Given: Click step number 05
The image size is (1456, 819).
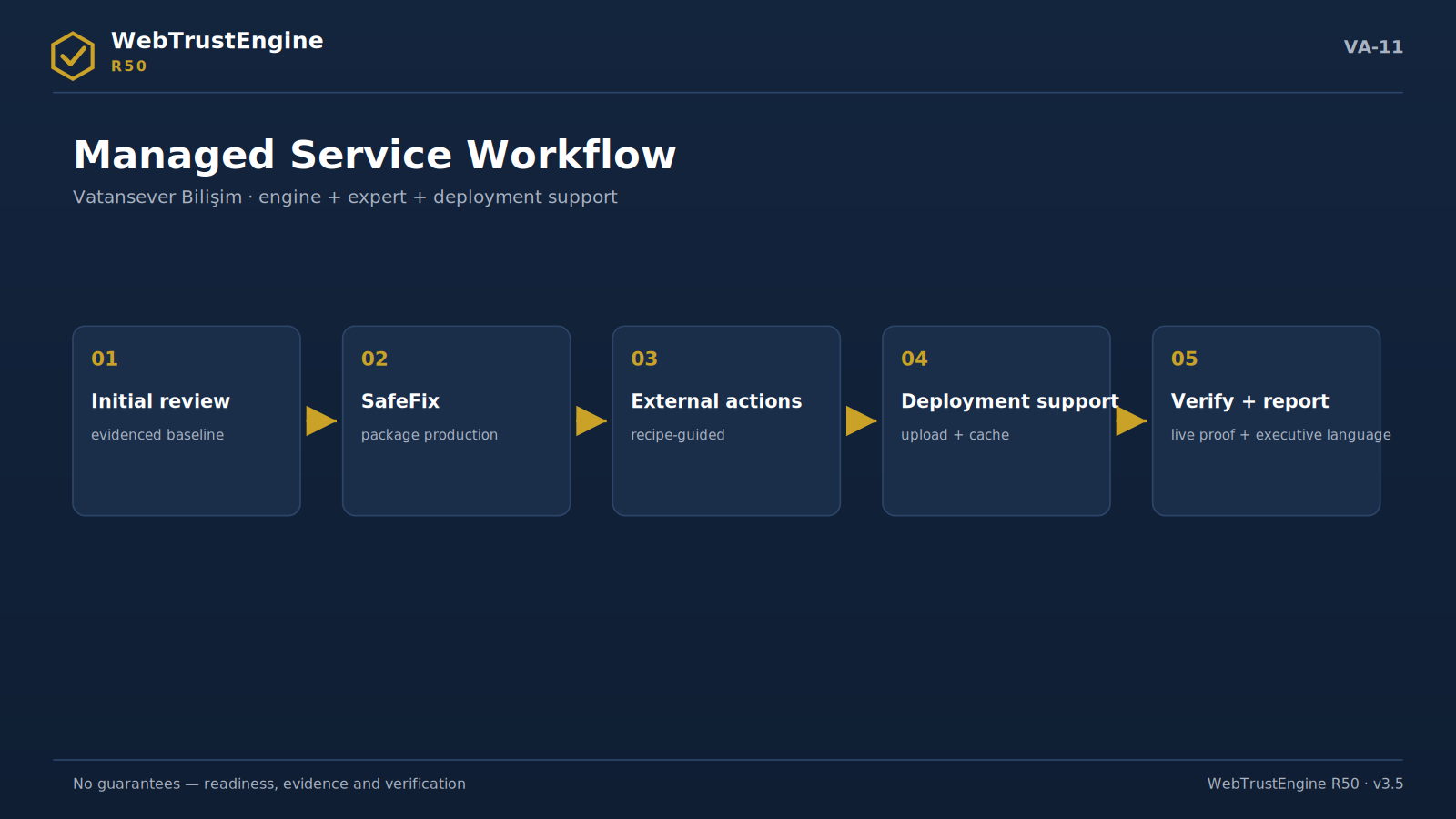Looking at the screenshot, I should coord(1185,359).
